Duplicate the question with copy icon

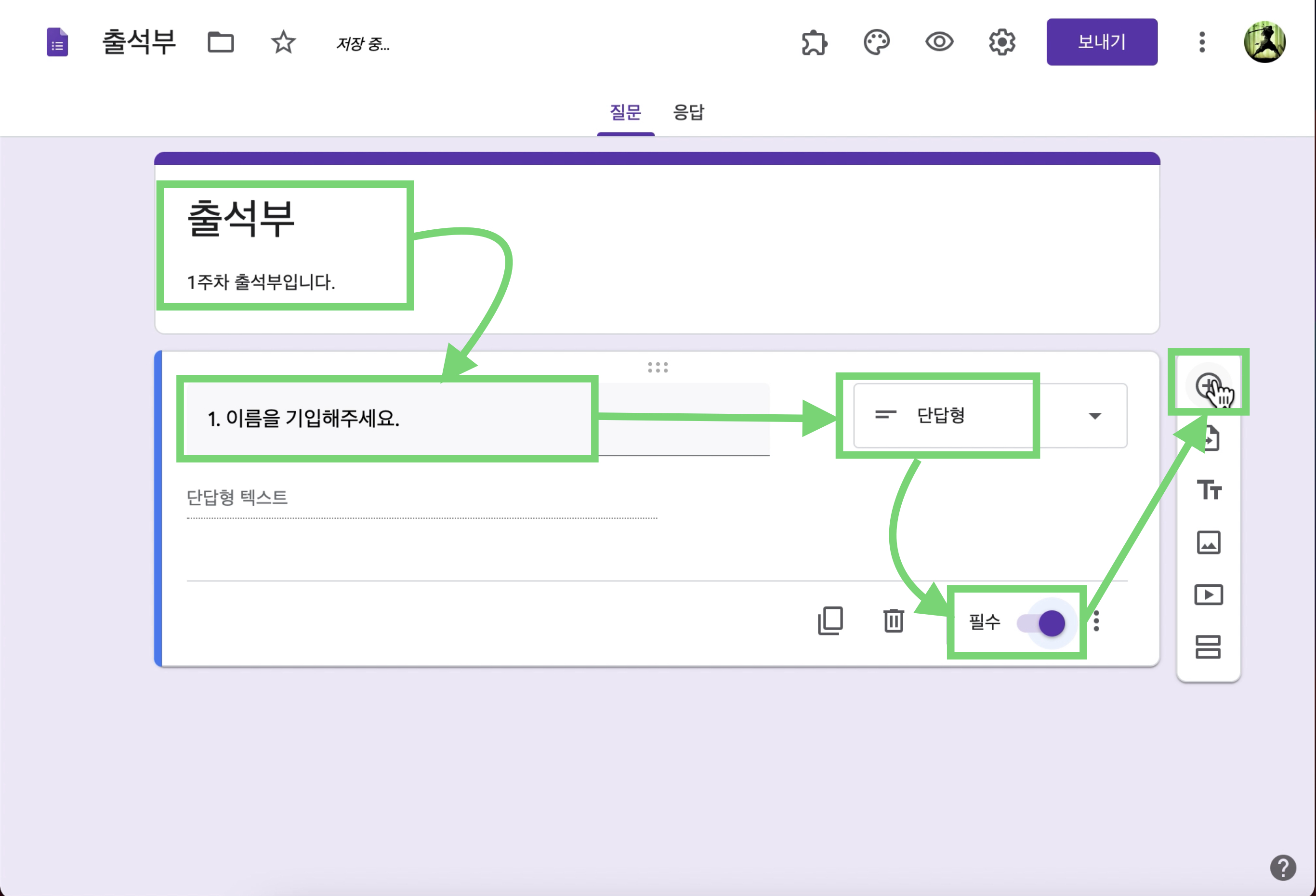pos(830,621)
